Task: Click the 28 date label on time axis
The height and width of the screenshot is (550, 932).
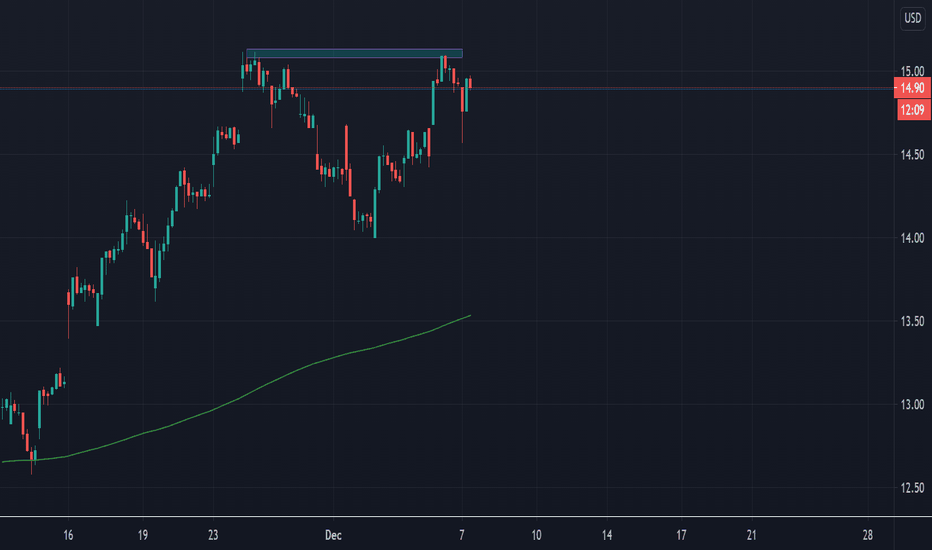Action: (868, 535)
